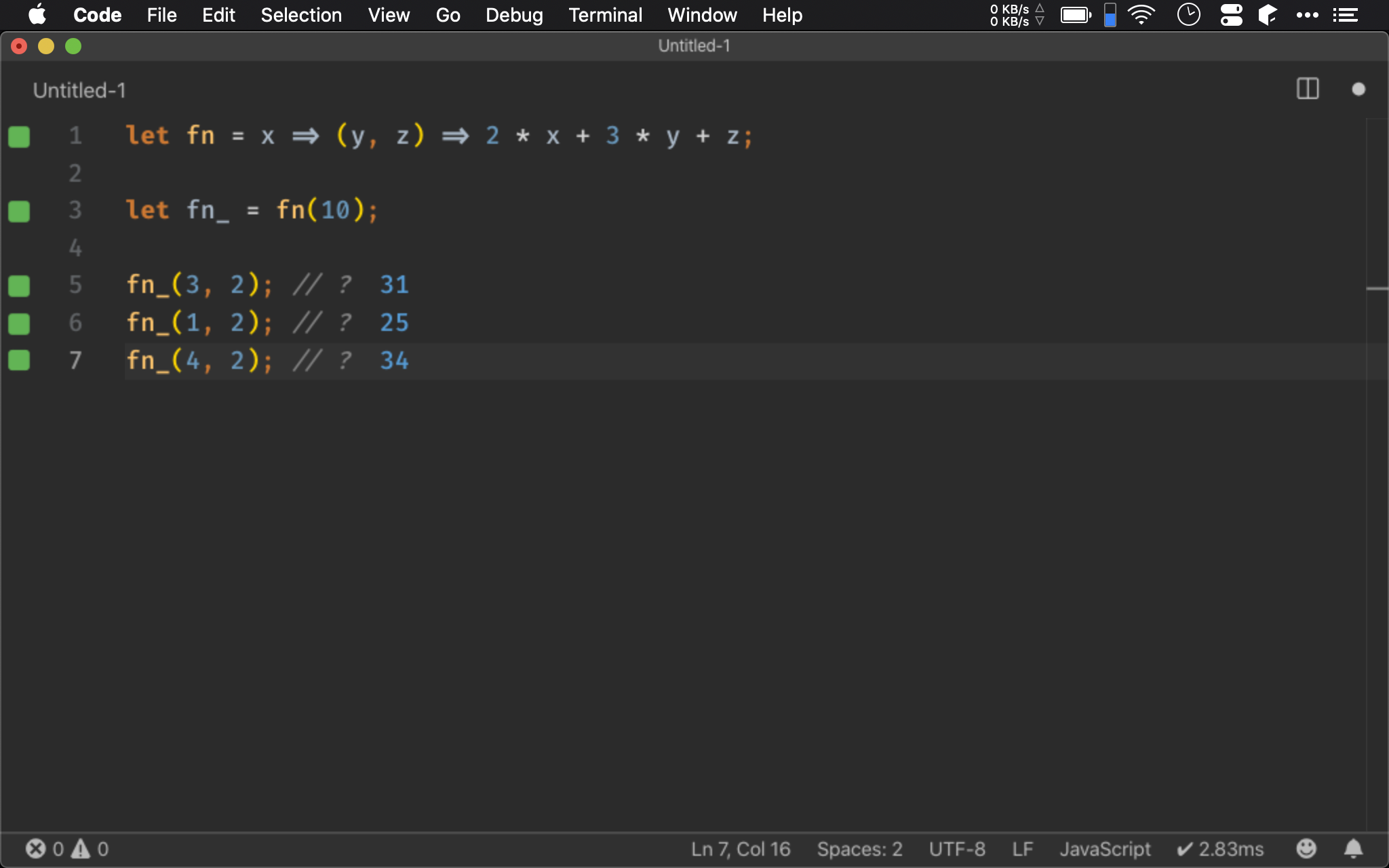1389x868 pixels.
Task: Open the Debug menu
Action: 514,15
